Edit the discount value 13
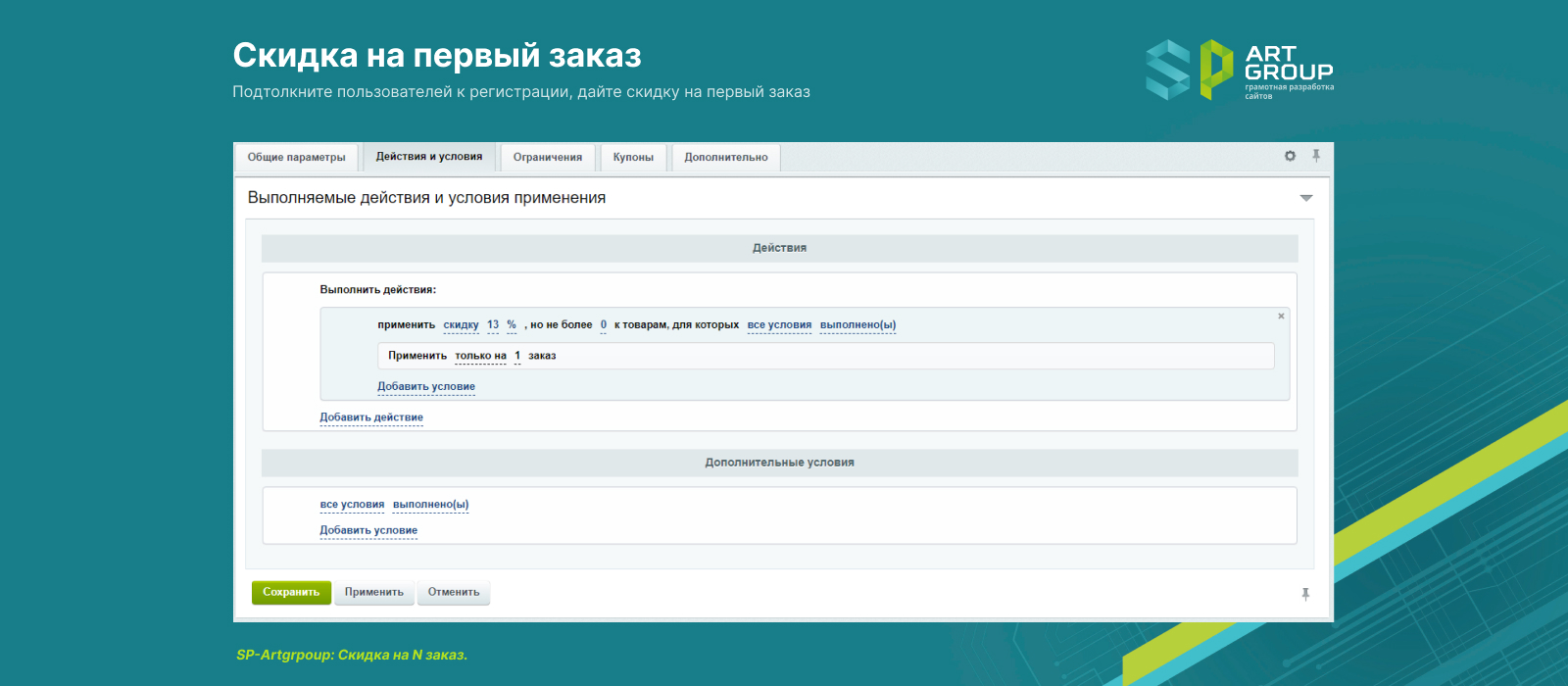 coord(493,325)
